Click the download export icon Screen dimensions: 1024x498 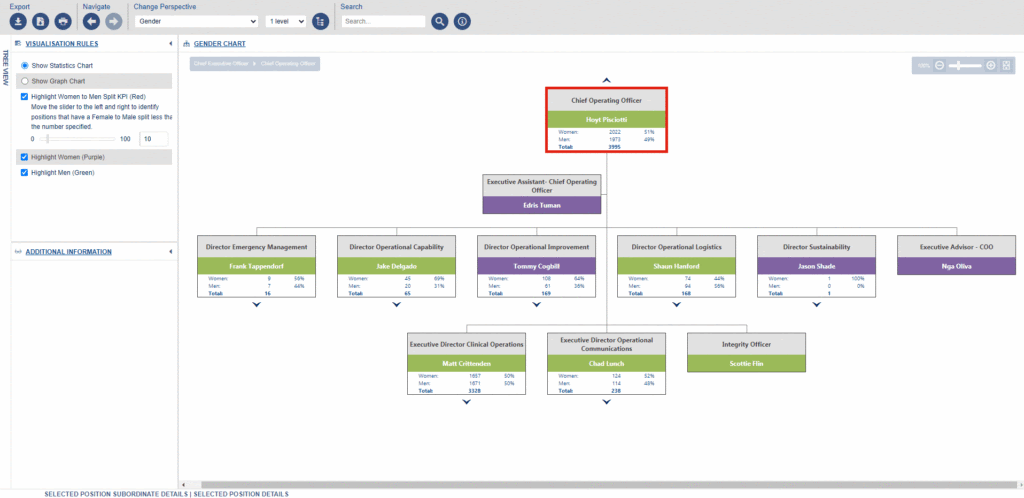[18, 22]
